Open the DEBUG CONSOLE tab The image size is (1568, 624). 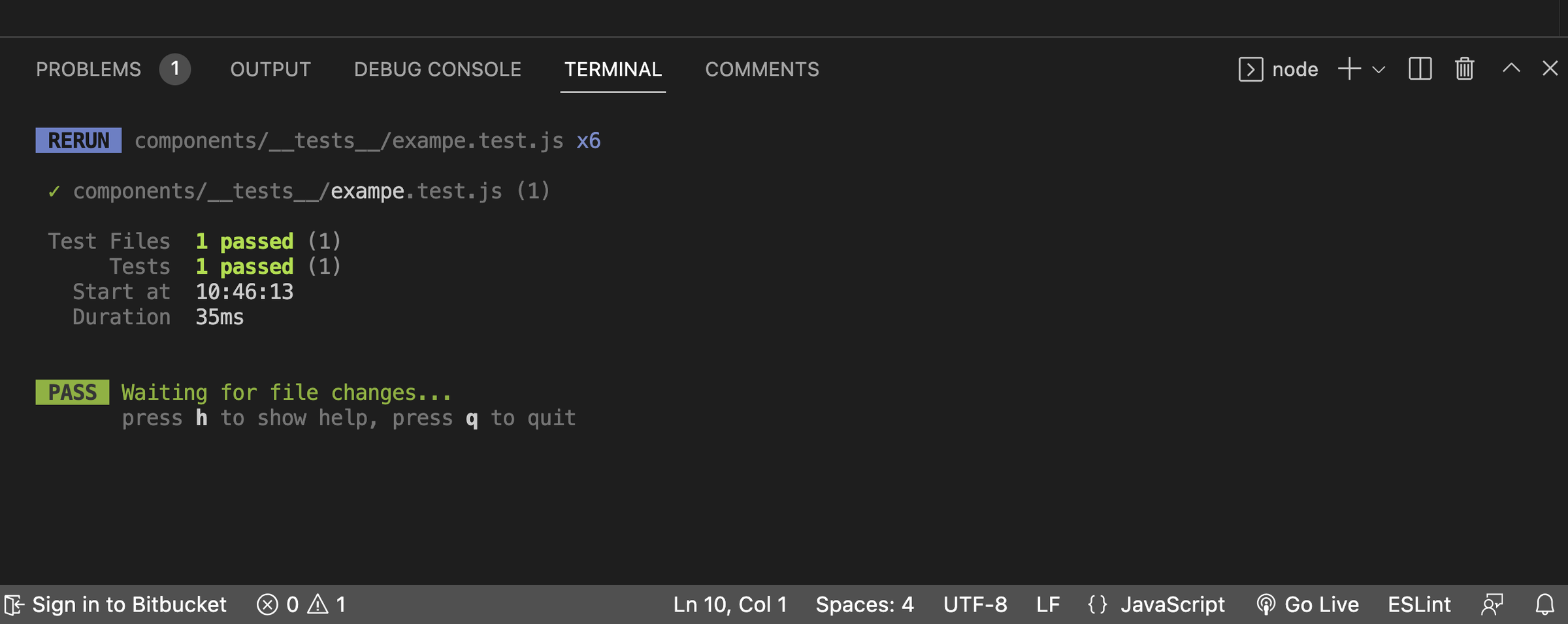(x=438, y=69)
